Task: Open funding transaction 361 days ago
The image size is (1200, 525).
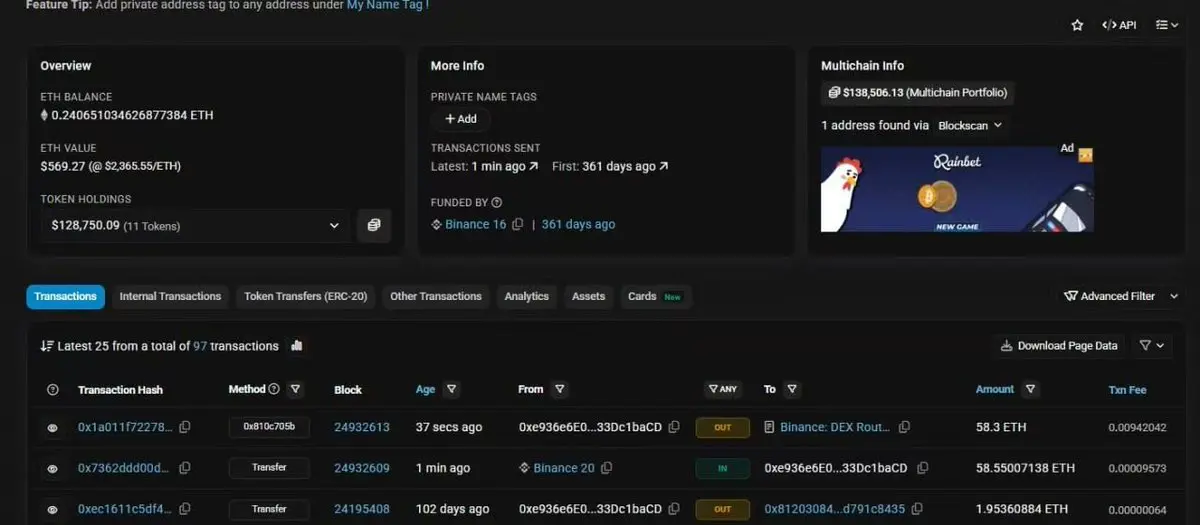Action: (578, 224)
